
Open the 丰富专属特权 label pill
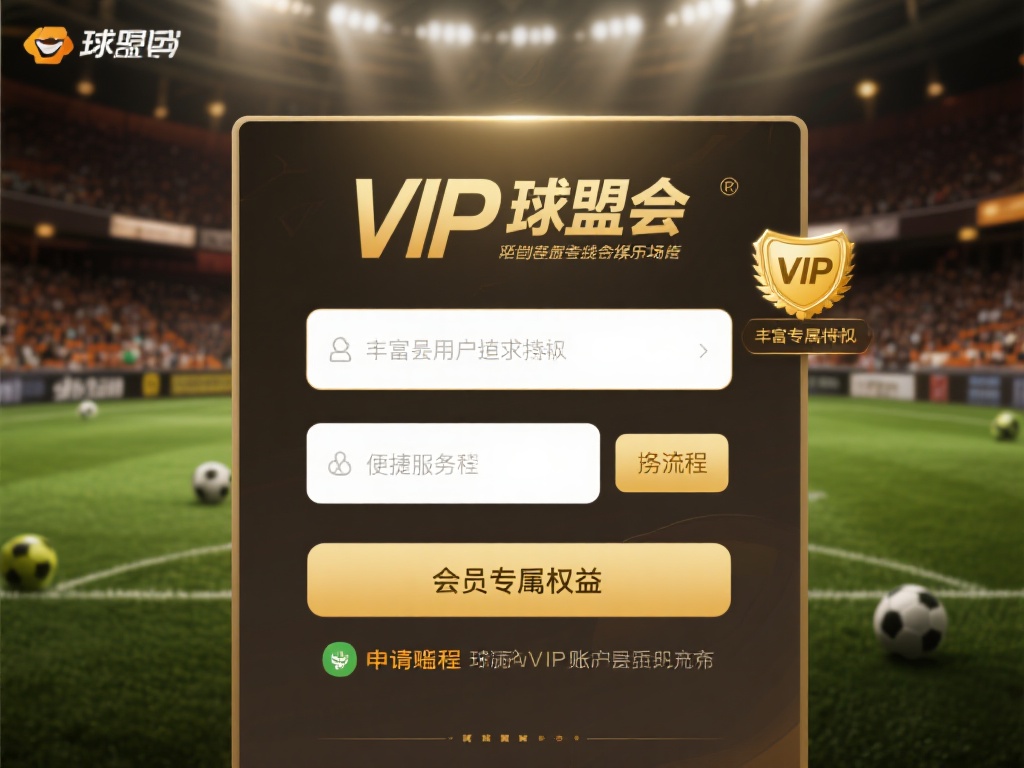(805, 336)
